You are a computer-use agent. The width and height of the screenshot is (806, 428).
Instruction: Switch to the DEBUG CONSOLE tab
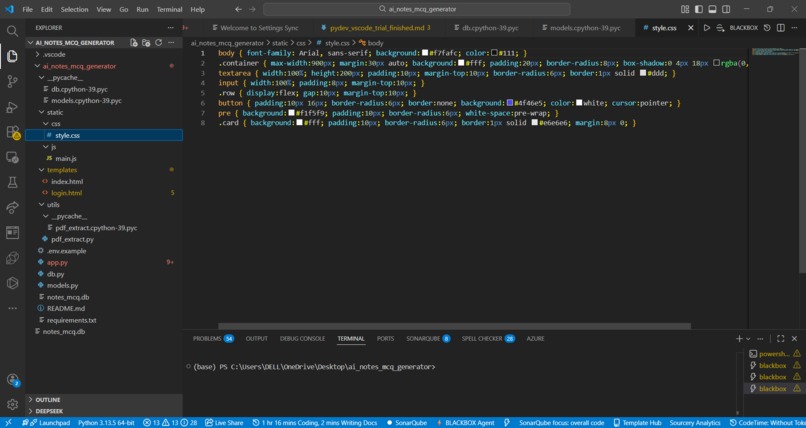coord(302,339)
